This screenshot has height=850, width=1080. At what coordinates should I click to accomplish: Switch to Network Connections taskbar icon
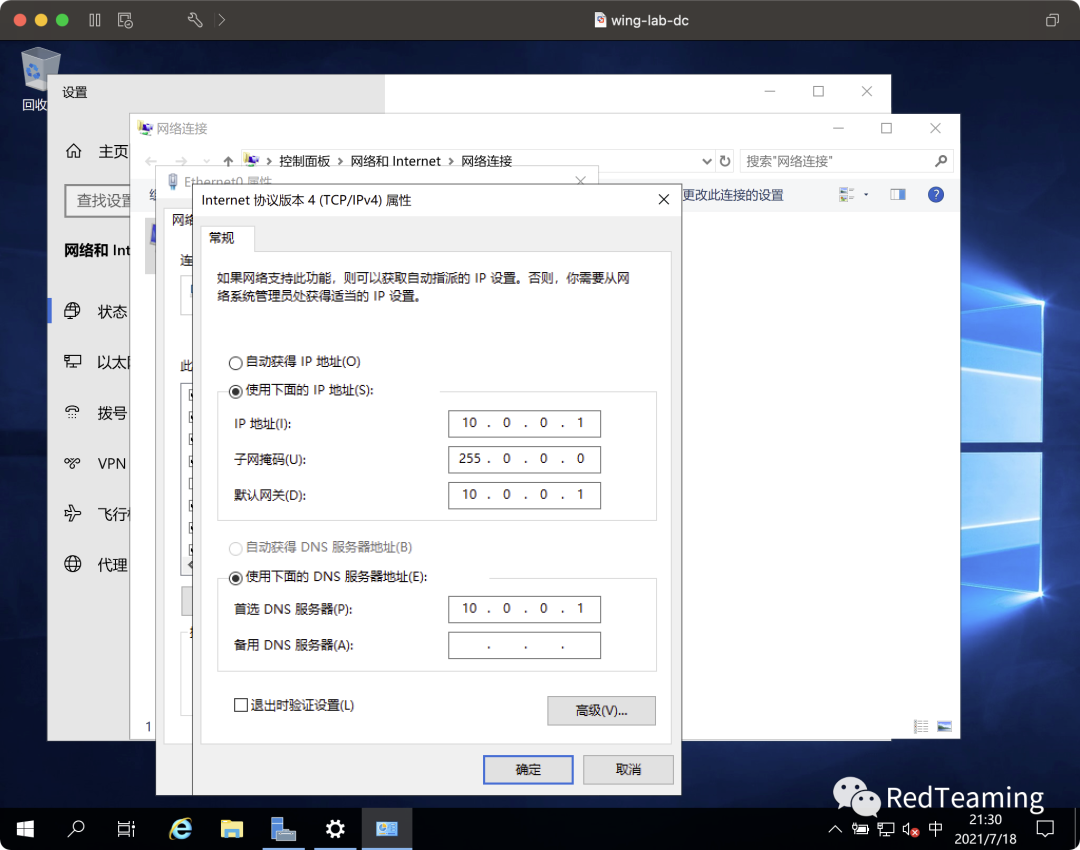pyautogui.click(x=386, y=829)
